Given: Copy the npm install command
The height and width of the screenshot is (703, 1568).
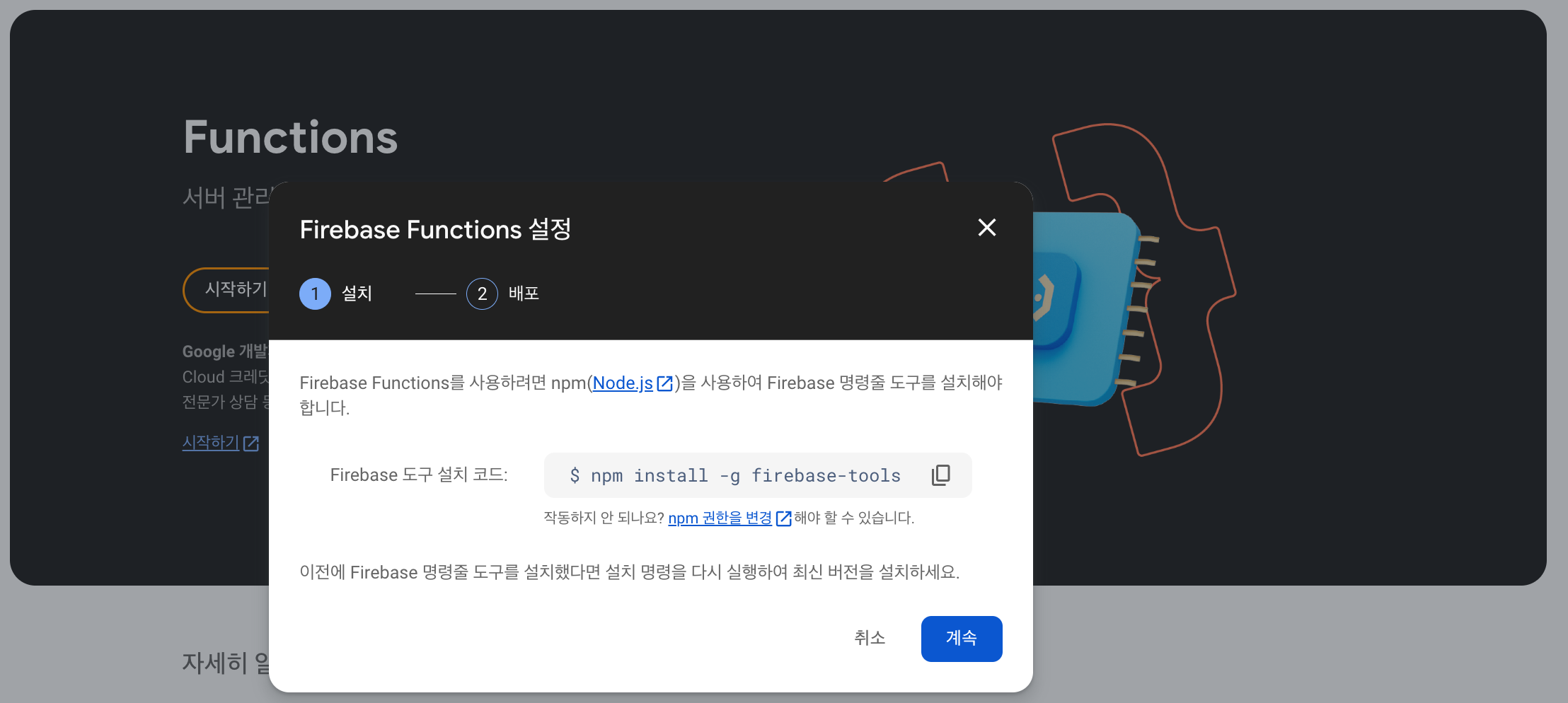Looking at the screenshot, I should pos(941,475).
